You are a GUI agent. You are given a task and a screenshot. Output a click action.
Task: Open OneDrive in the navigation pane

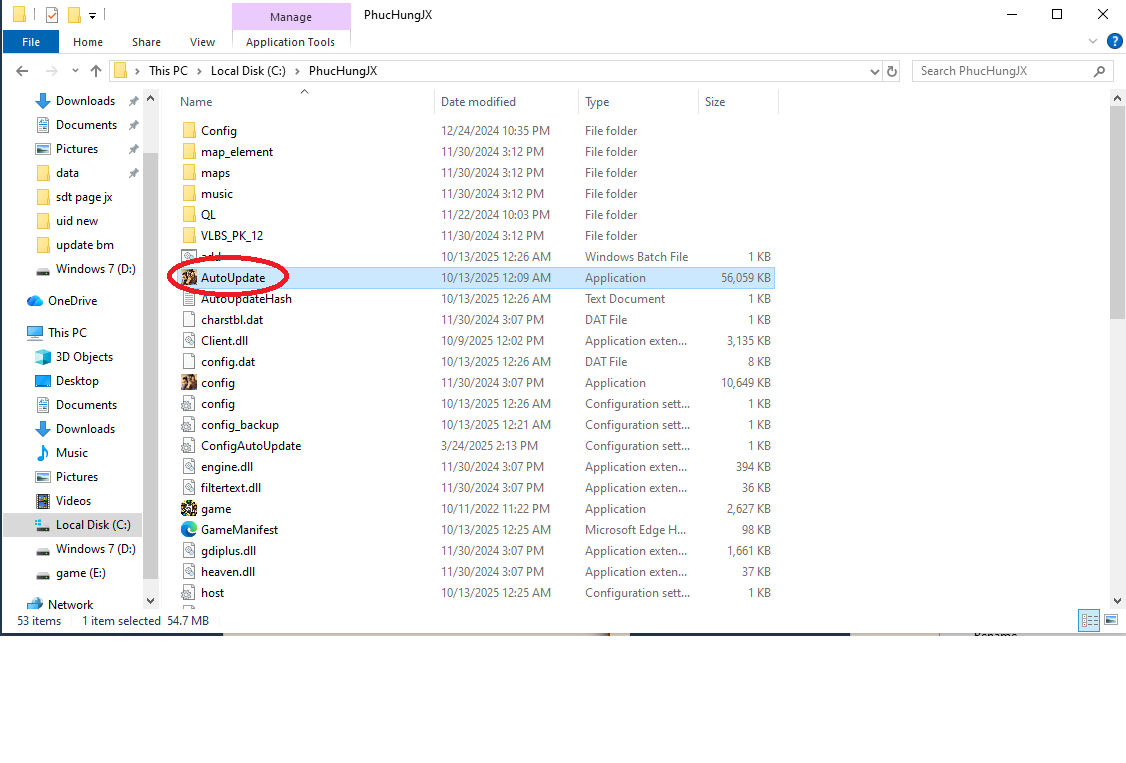tap(71, 301)
